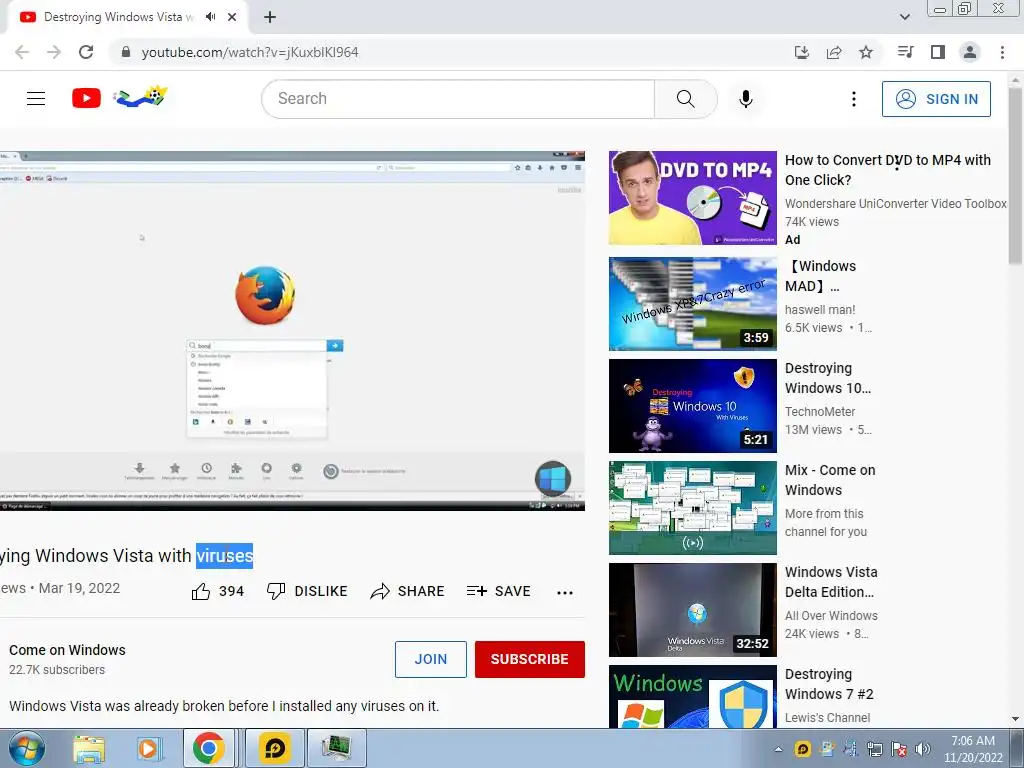
Task: Subscribe to Come on Windows
Action: point(530,660)
